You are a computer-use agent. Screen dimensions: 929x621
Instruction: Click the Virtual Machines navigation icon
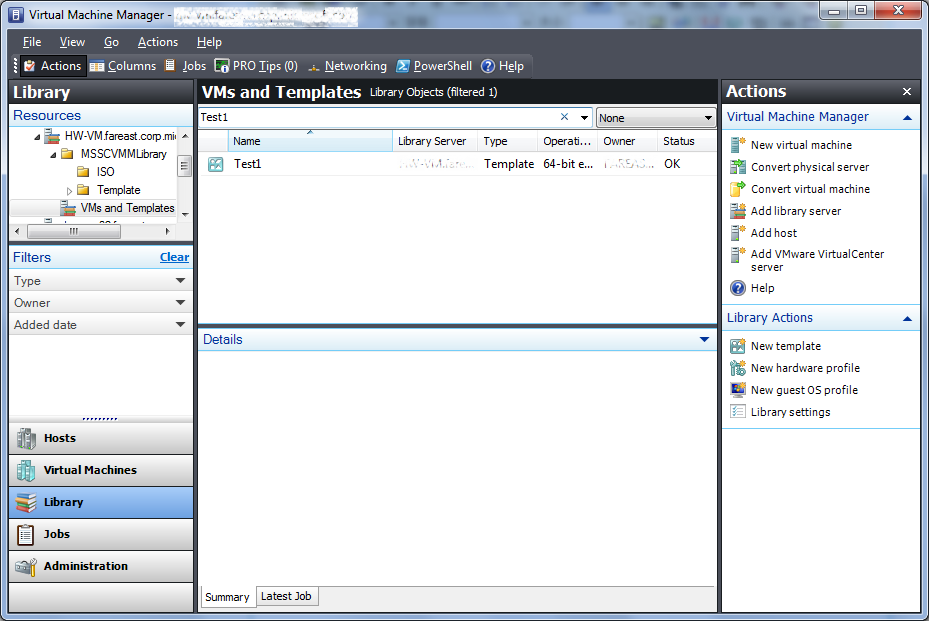[x=26, y=470]
